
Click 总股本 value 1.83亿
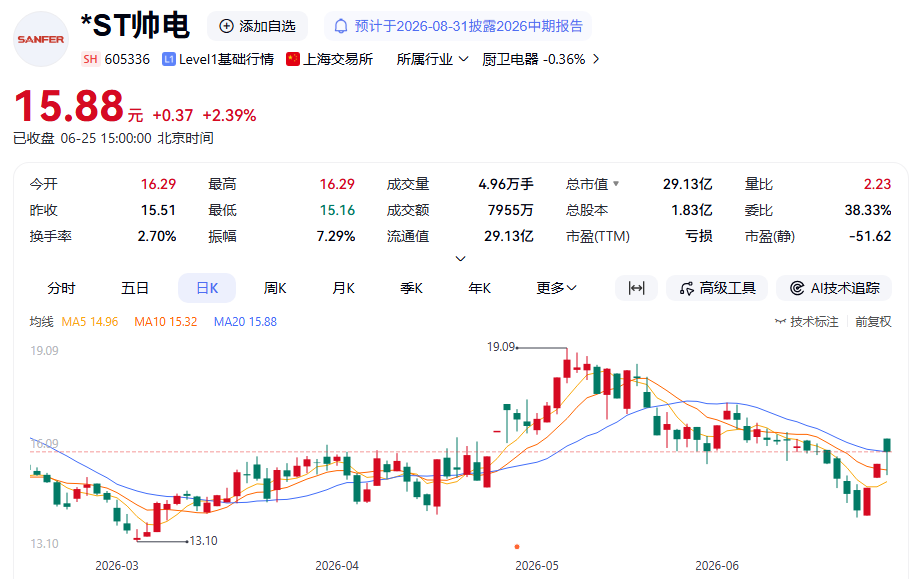click(x=692, y=210)
